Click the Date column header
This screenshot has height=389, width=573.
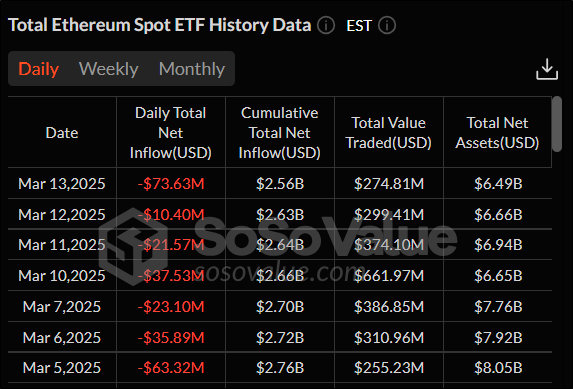62,133
